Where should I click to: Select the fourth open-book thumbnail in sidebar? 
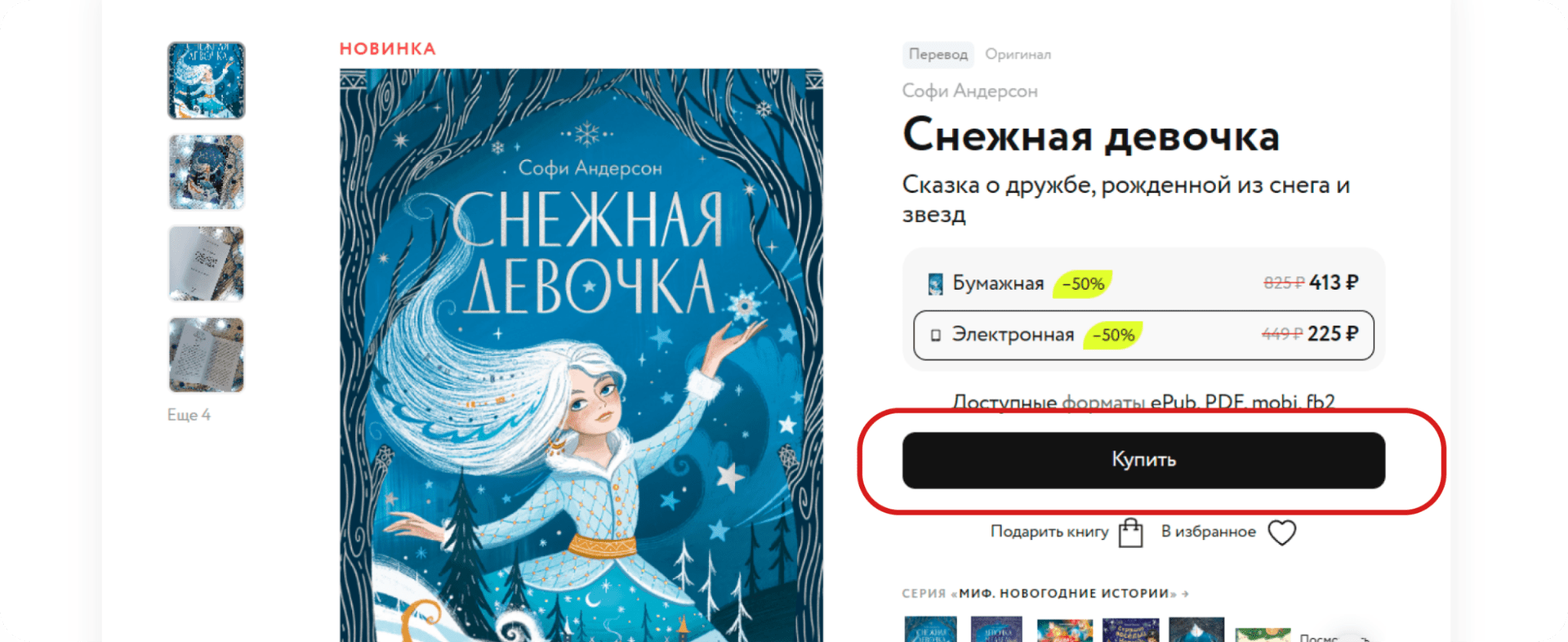206,355
